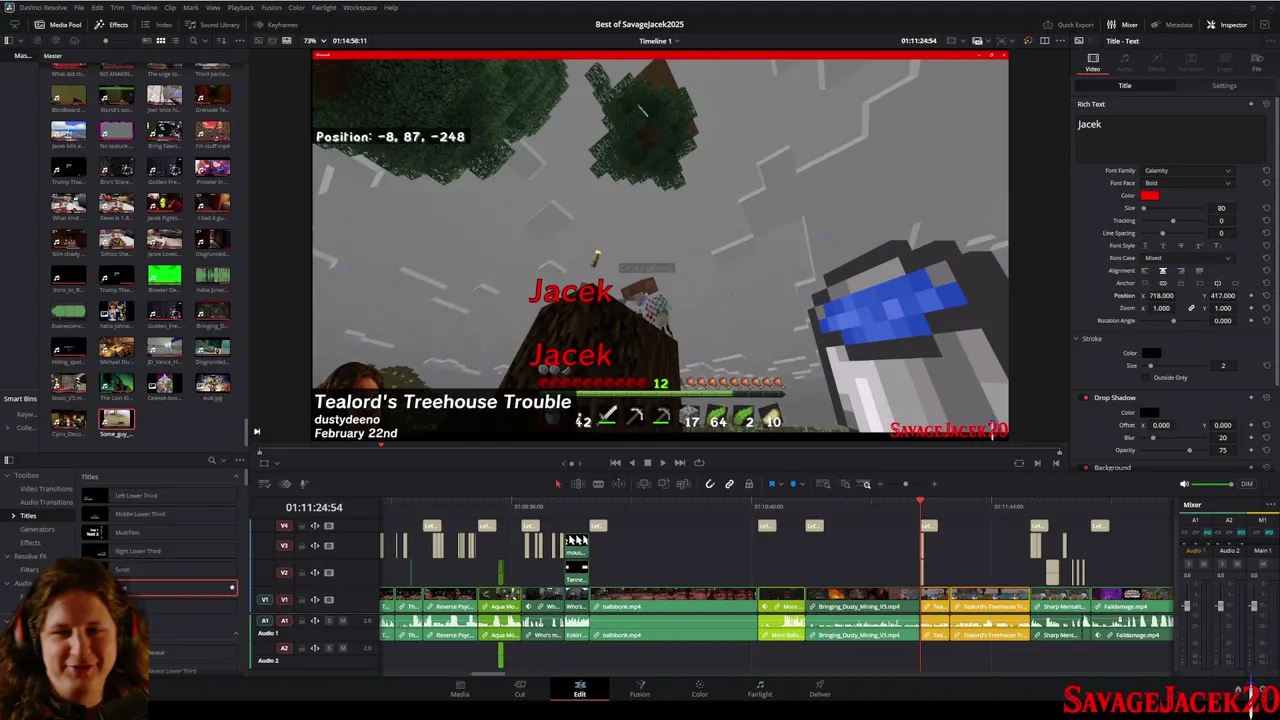Open the Index panel

coord(158,24)
